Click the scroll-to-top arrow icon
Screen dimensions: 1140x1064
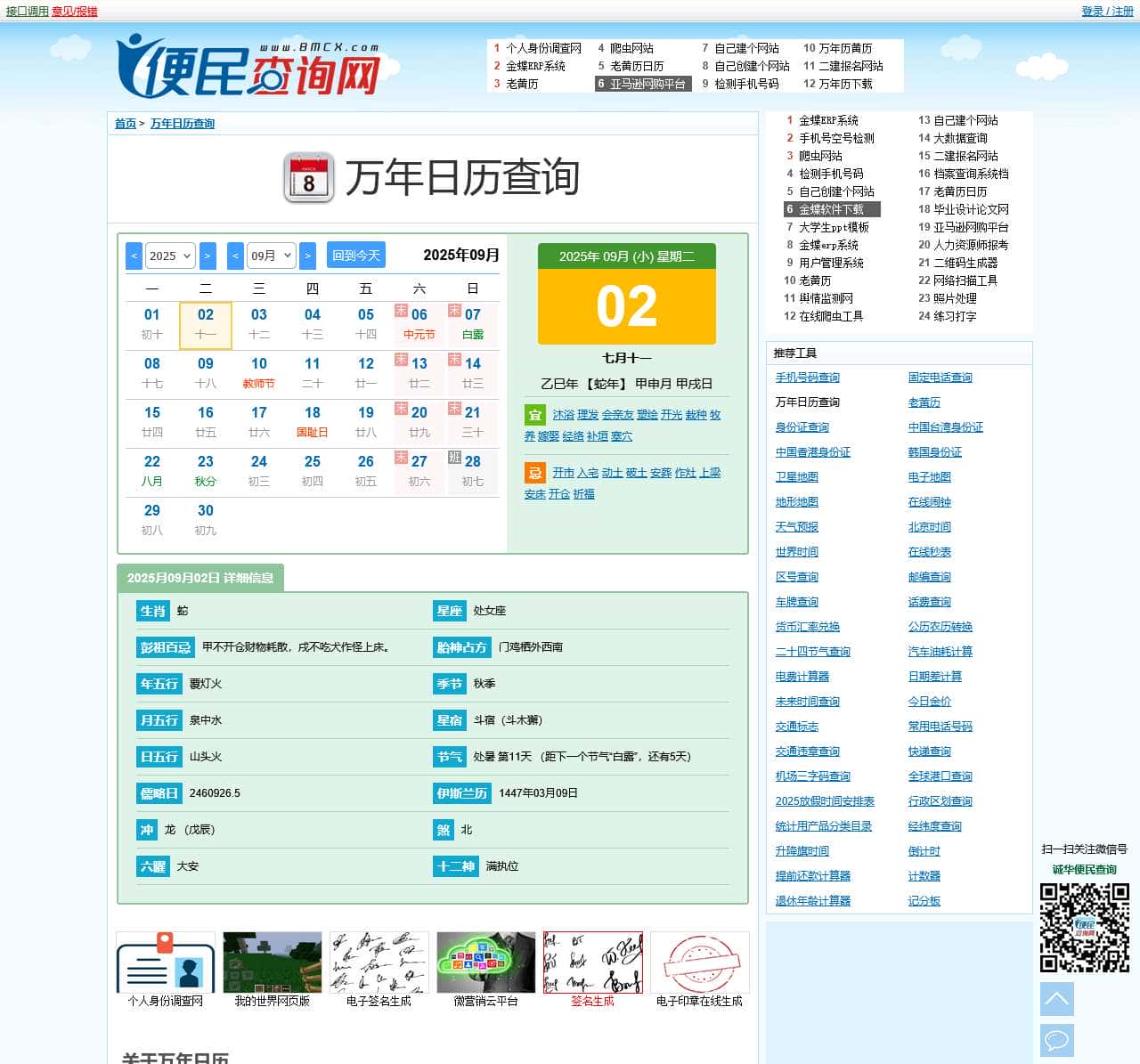click(1056, 999)
